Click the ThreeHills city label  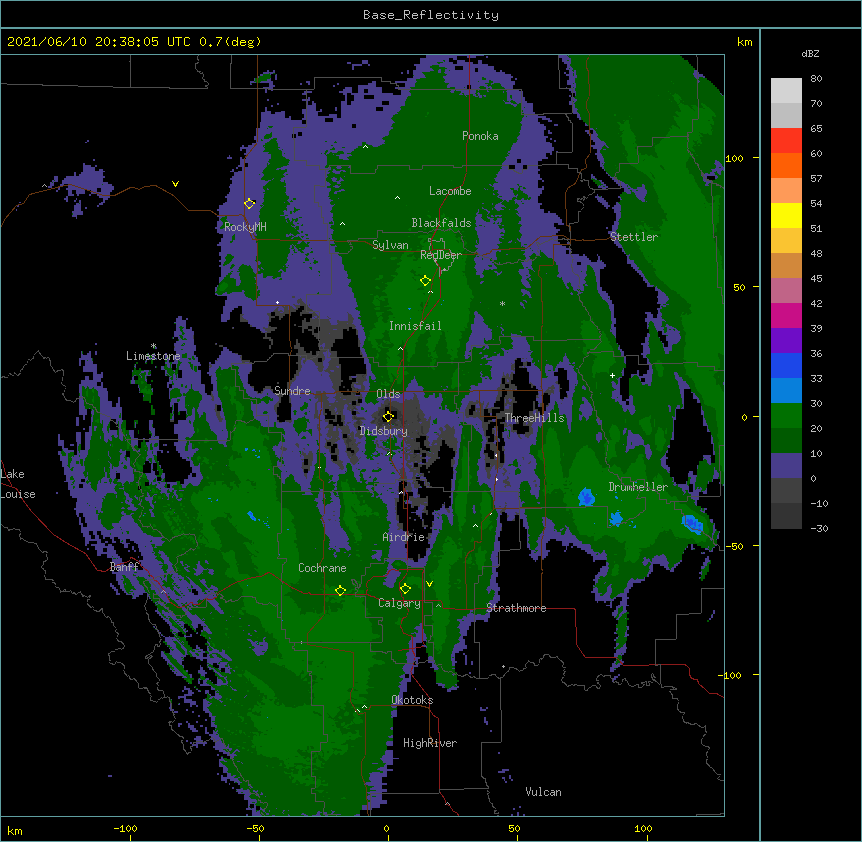534,418
